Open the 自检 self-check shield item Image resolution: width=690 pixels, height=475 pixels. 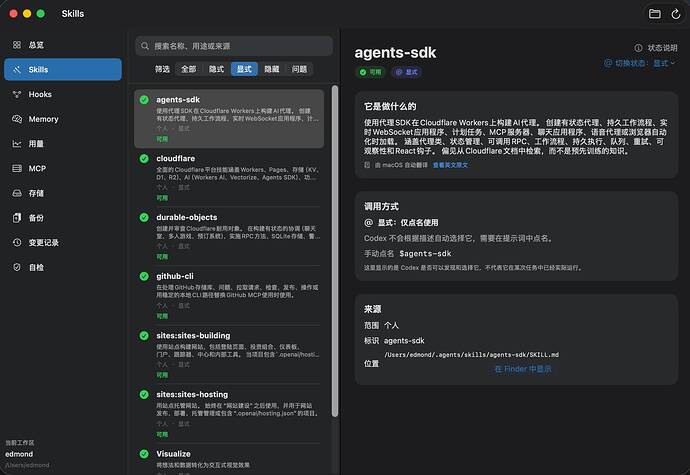[x=17, y=267]
